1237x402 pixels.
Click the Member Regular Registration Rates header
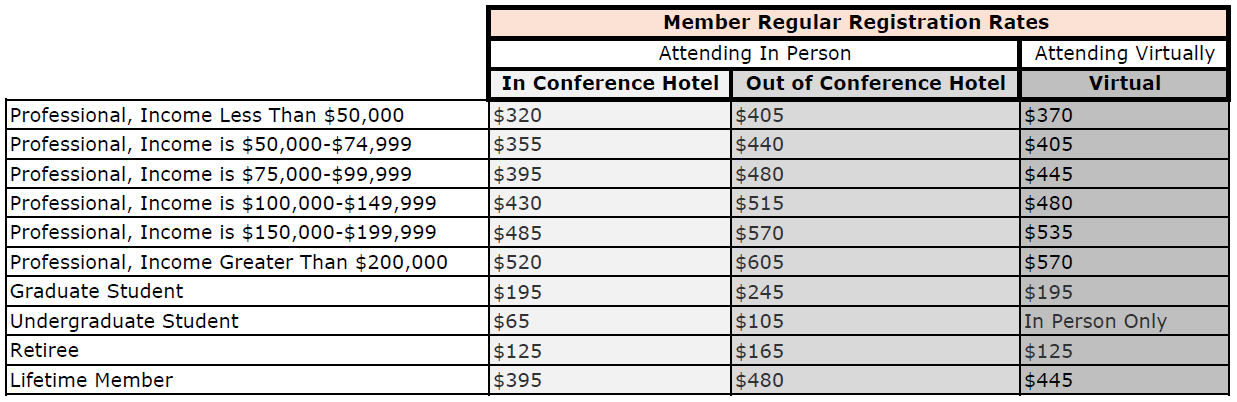[x=857, y=22]
